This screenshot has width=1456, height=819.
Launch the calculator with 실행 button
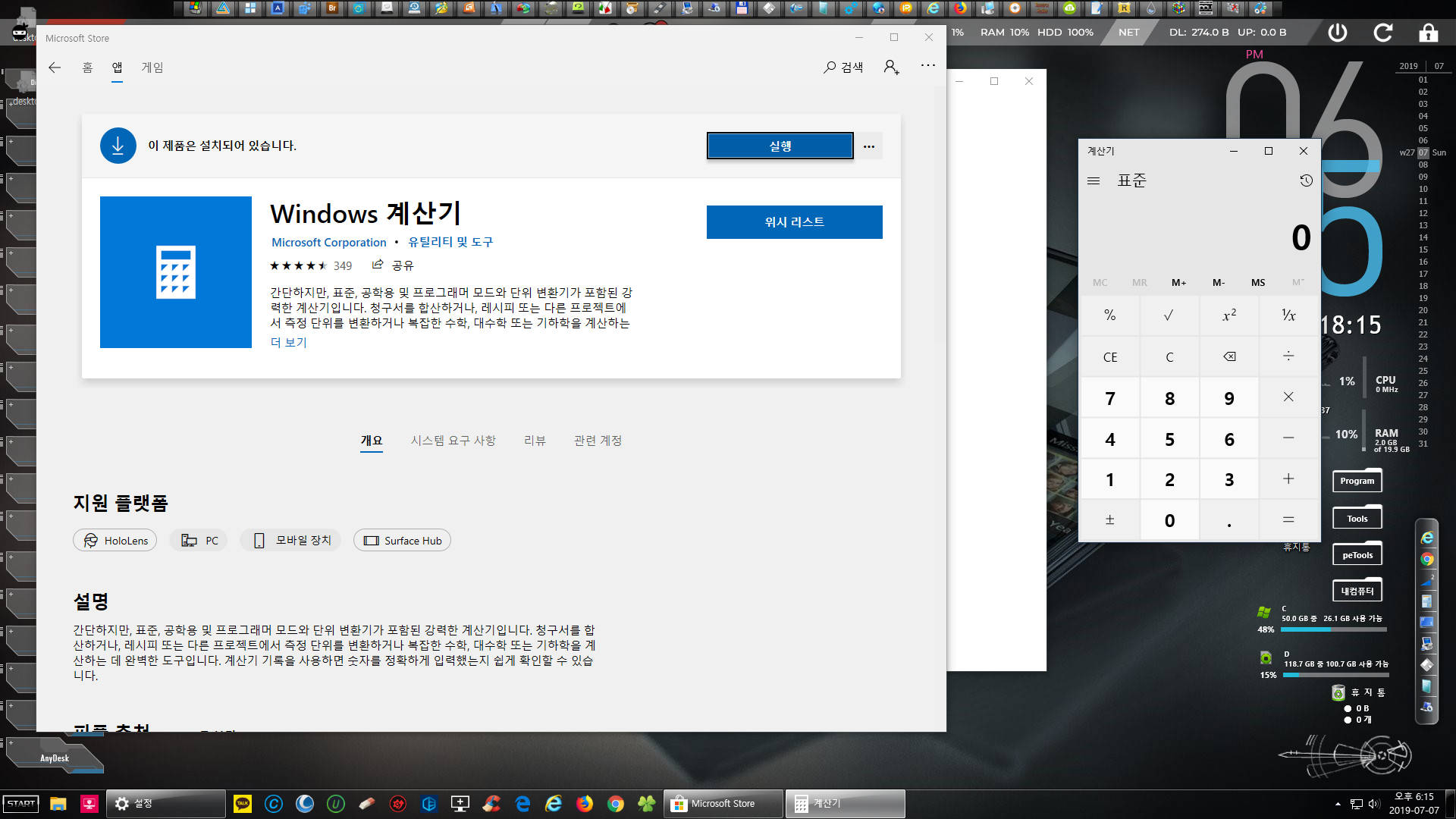click(x=780, y=146)
